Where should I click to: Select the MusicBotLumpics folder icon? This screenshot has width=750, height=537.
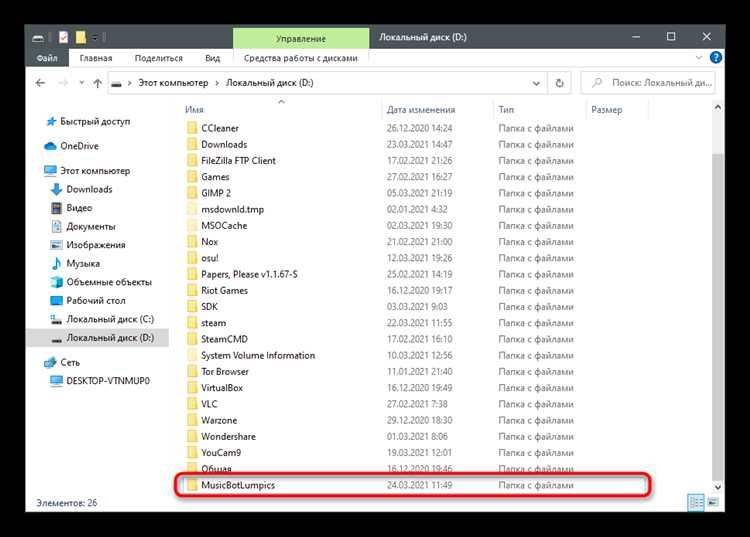(192, 485)
